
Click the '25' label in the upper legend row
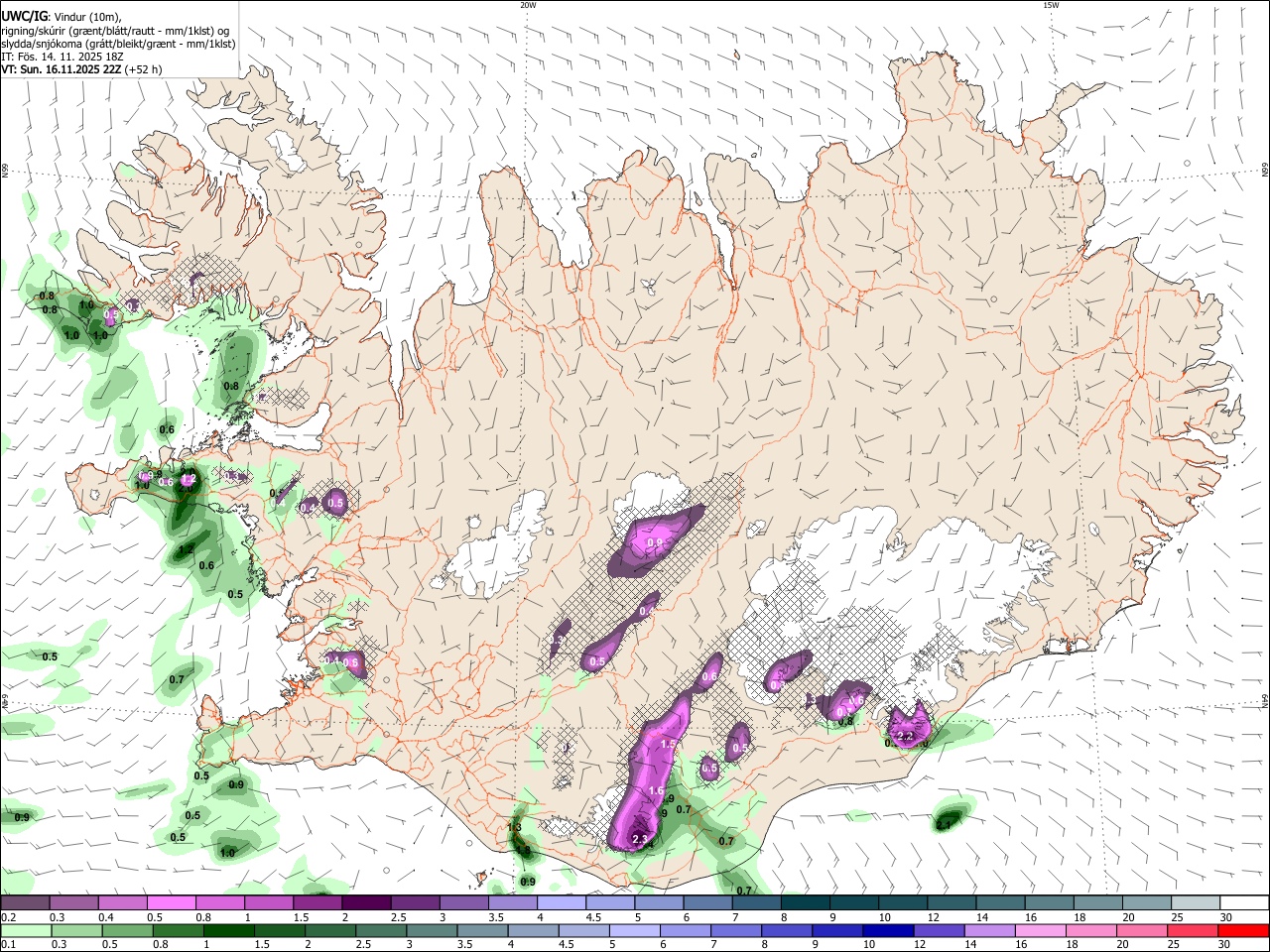pyautogui.click(x=1177, y=917)
